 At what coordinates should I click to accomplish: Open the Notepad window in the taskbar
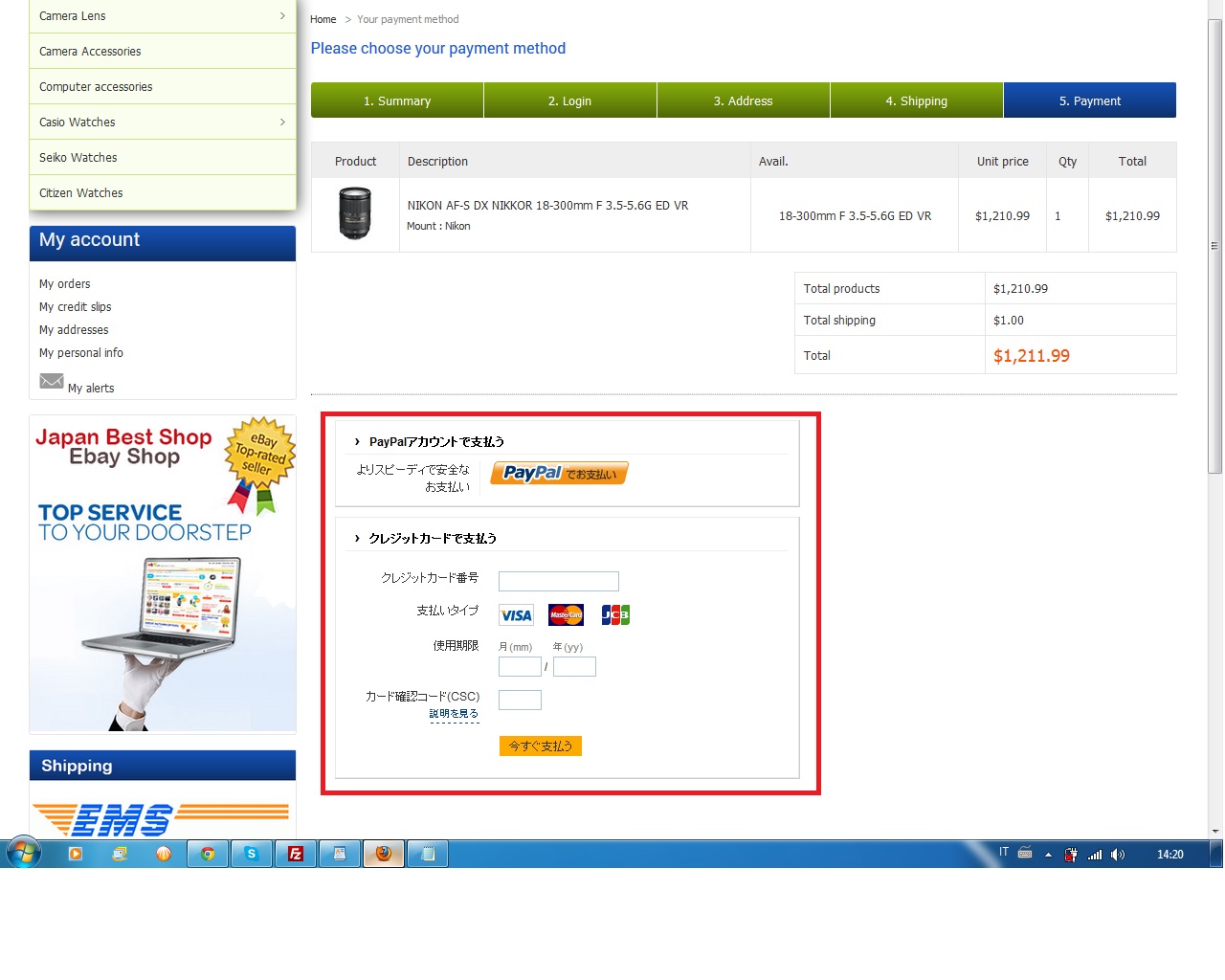[x=428, y=854]
